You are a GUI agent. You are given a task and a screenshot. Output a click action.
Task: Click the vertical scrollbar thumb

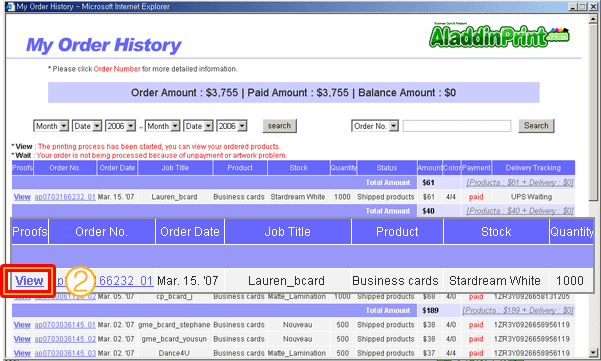coord(593,112)
